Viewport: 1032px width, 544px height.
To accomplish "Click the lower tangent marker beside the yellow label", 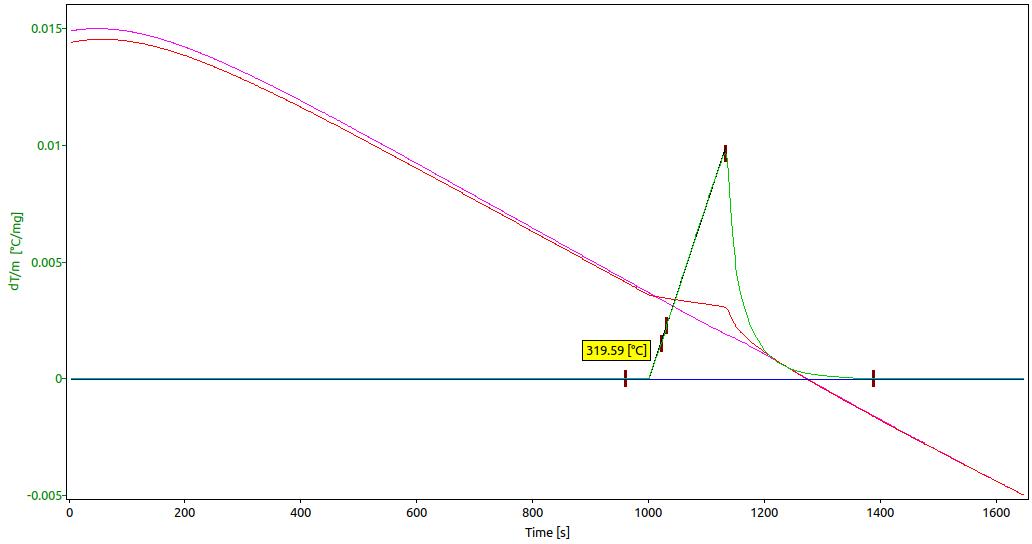I will click(x=661, y=343).
